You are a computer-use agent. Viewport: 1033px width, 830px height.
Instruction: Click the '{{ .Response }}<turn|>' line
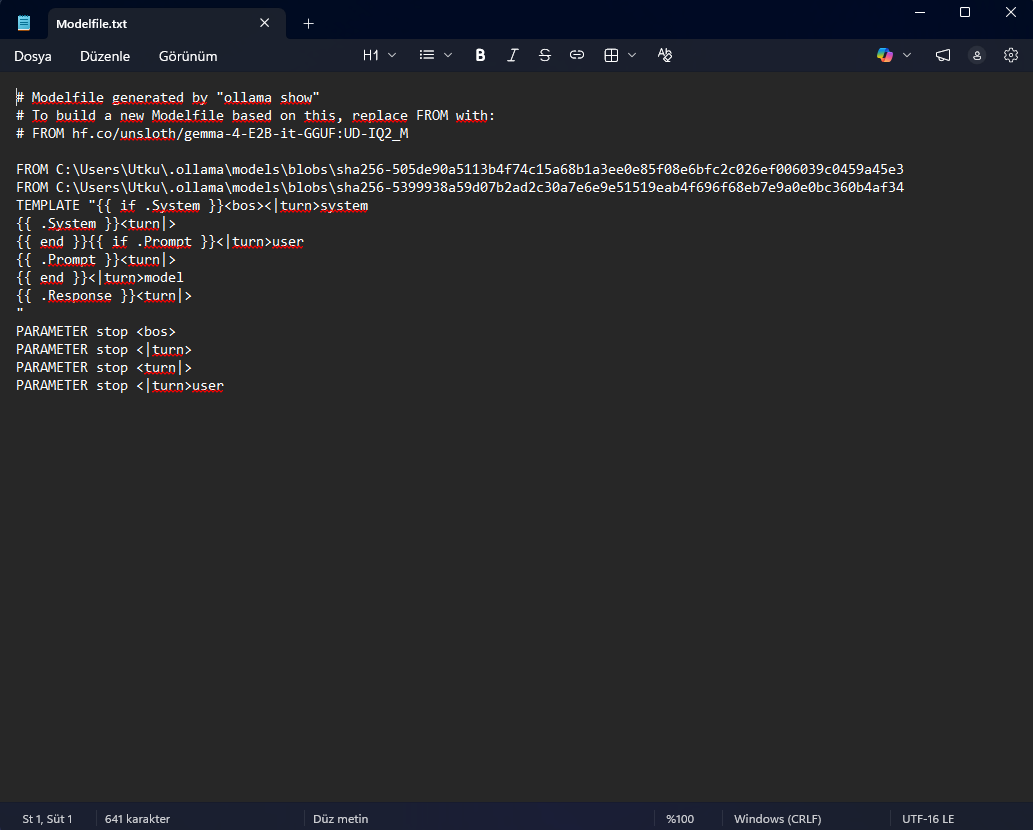click(104, 296)
